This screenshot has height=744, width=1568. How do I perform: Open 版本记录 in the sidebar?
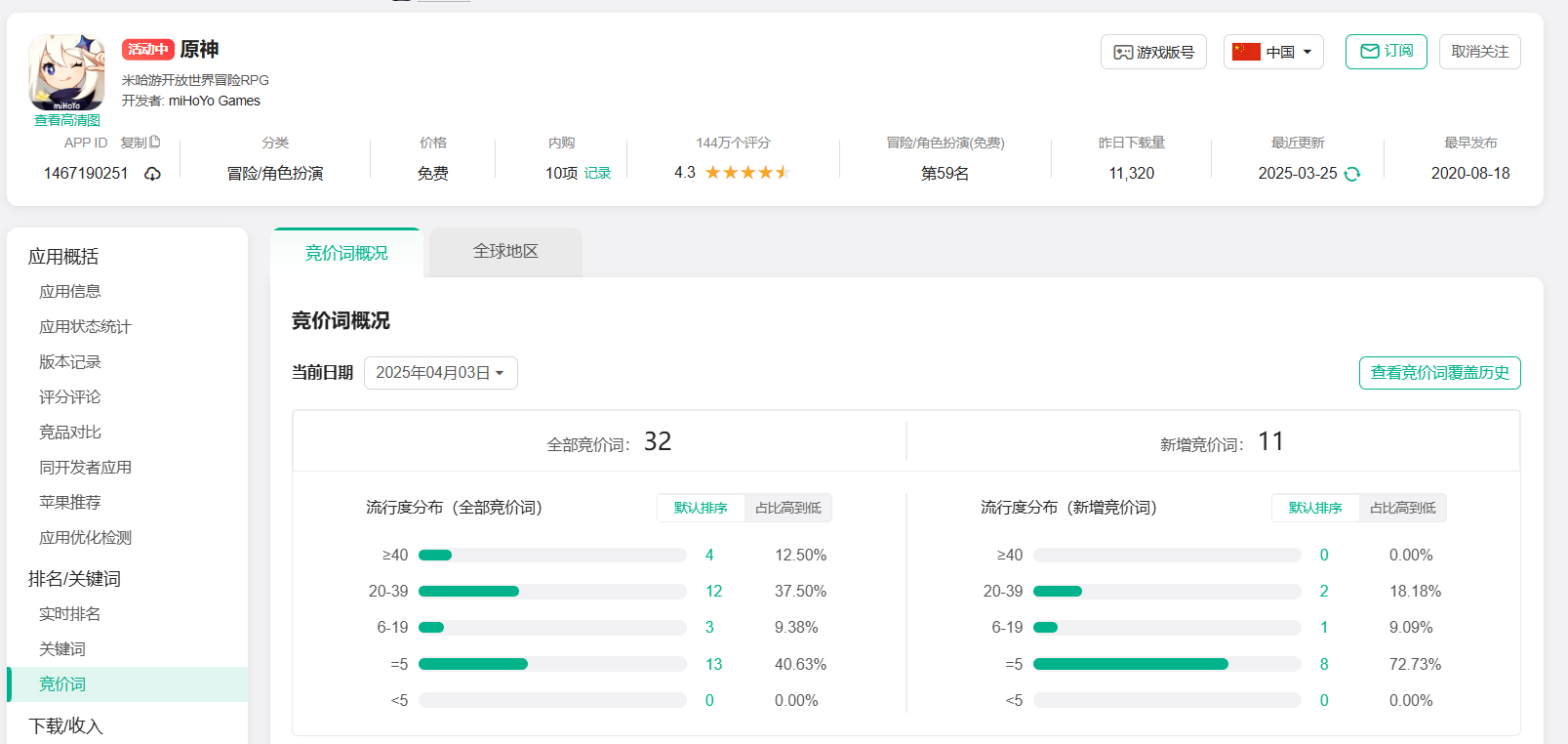(x=70, y=361)
